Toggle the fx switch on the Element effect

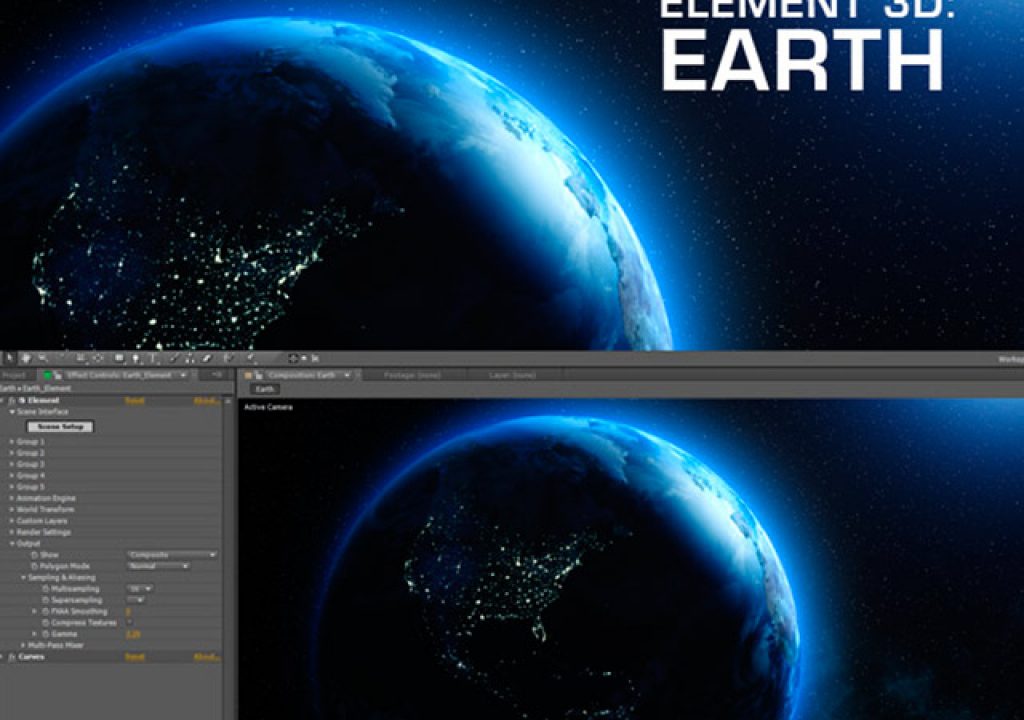pos(14,400)
